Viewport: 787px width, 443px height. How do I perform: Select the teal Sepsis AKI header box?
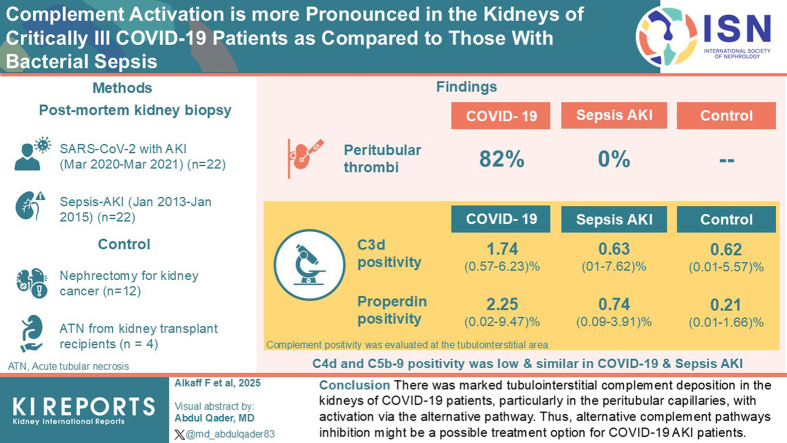[614, 219]
